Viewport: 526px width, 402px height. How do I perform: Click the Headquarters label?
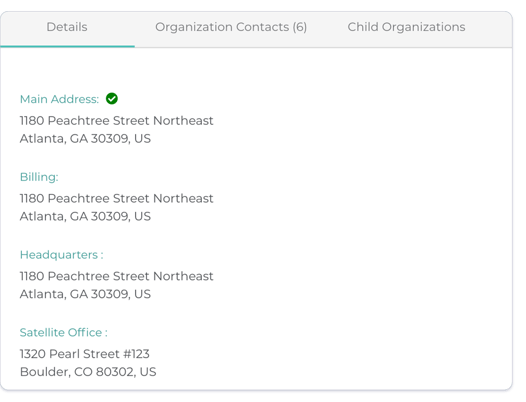click(x=61, y=255)
